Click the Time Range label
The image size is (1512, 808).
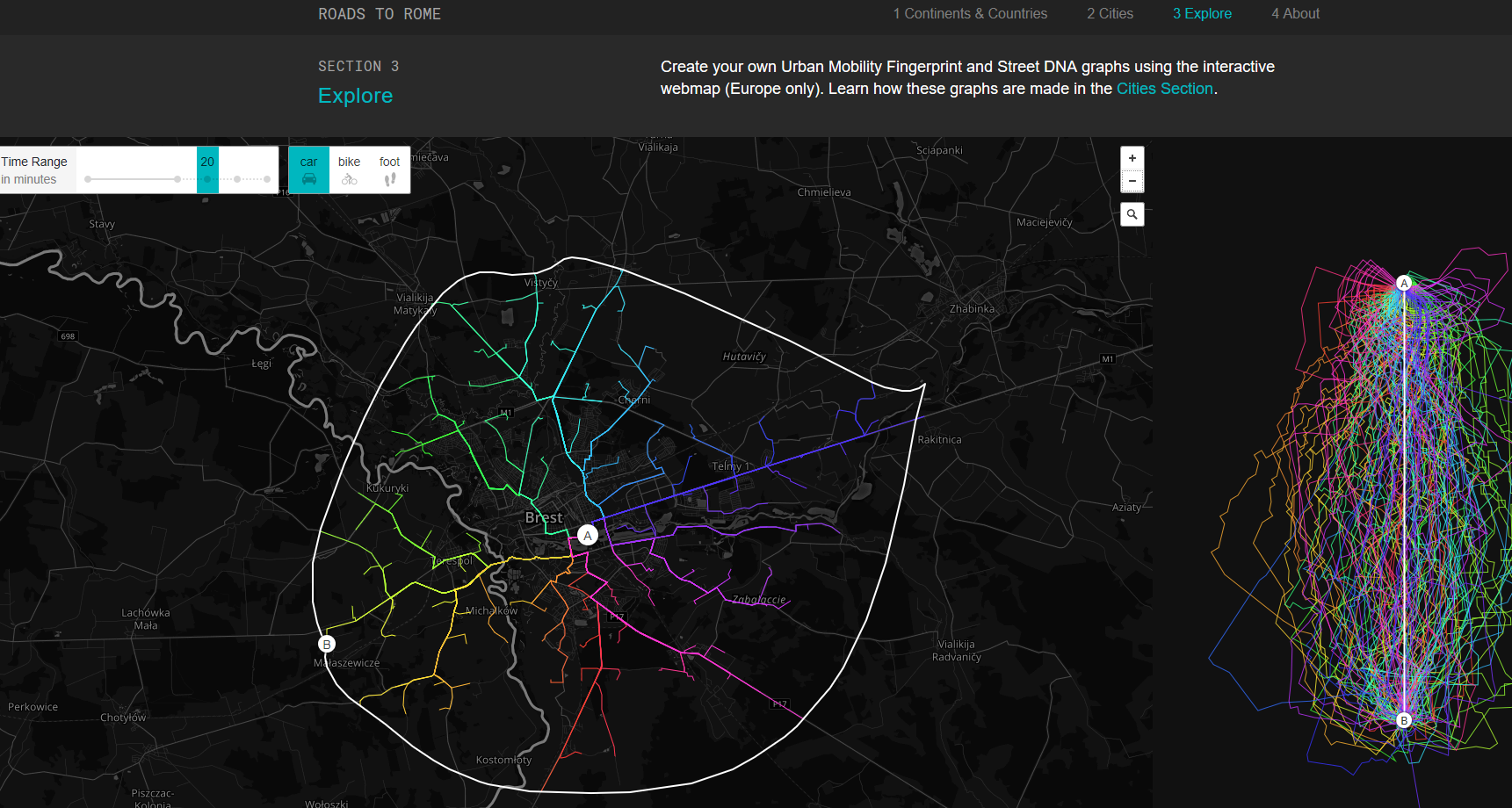click(34, 162)
